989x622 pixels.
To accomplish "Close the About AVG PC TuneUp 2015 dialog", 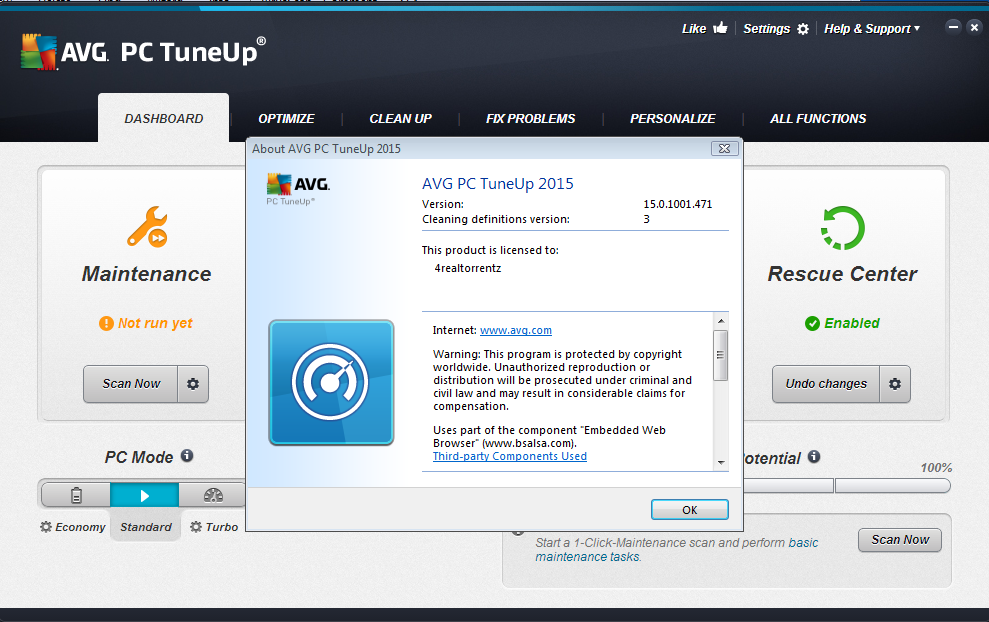I will [724, 148].
